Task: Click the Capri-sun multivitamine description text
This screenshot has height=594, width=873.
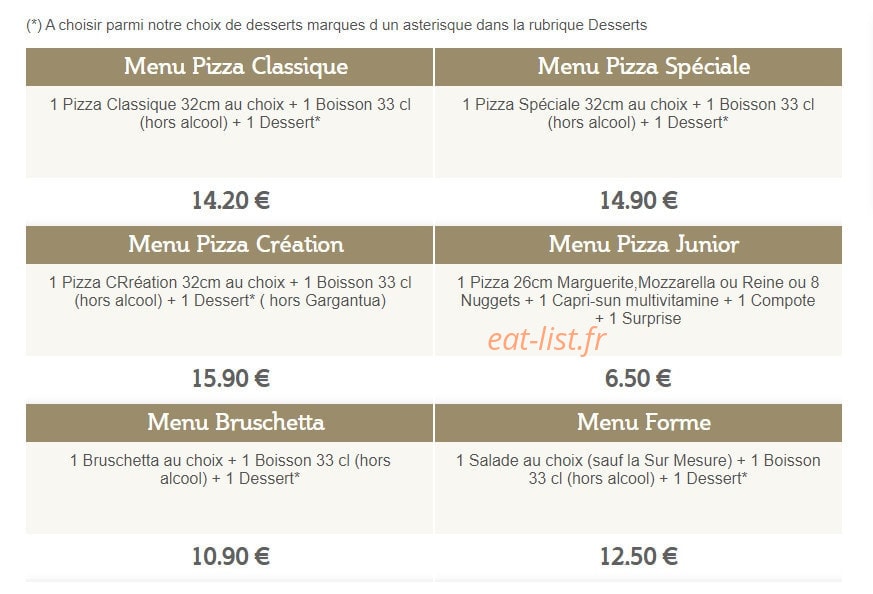Action: click(638, 301)
